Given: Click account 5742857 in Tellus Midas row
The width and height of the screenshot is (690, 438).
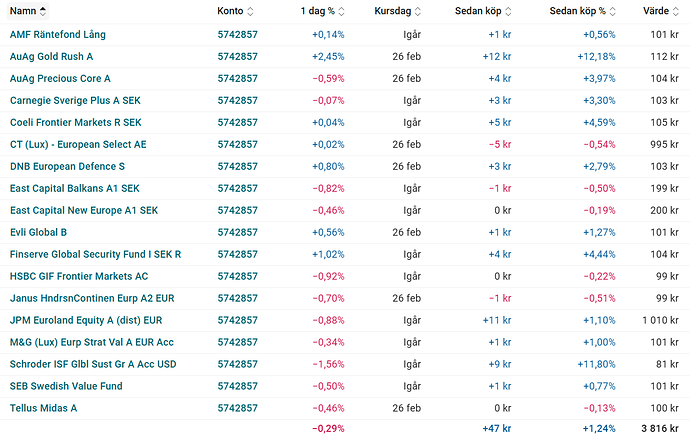Looking at the screenshot, I should pyautogui.click(x=238, y=408).
